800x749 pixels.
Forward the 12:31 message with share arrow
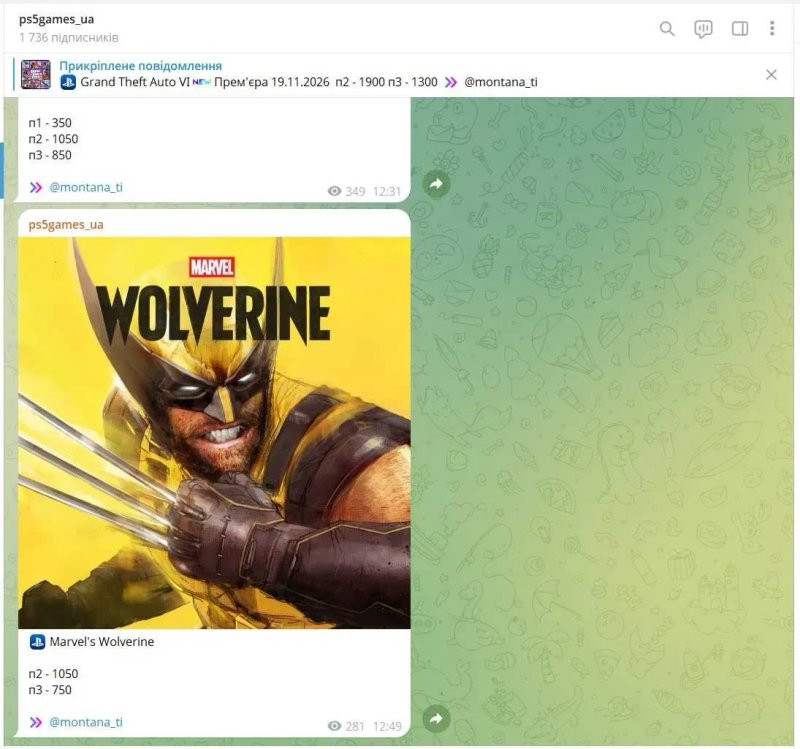coord(436,184)
